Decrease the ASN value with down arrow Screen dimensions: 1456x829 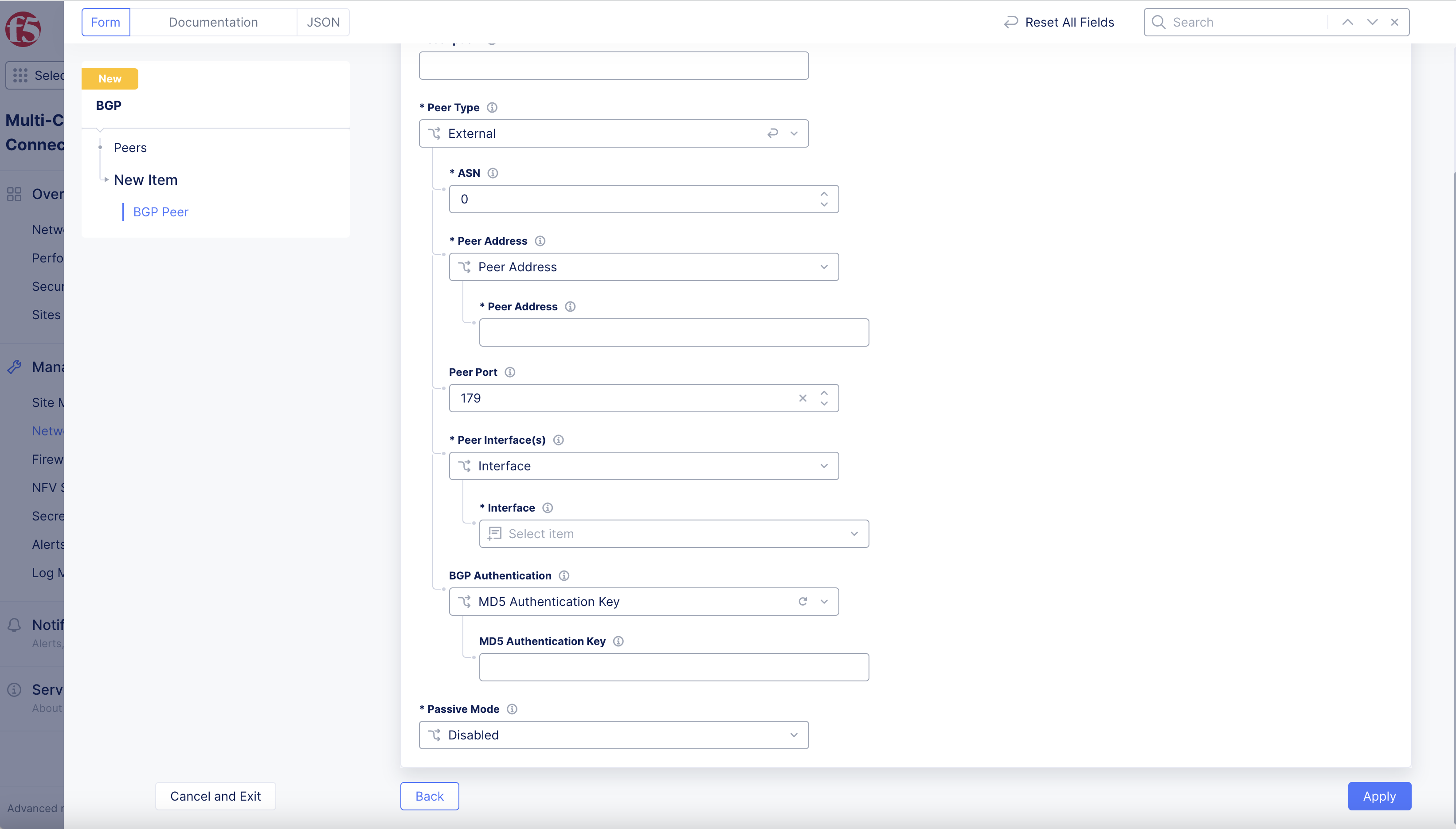coord(824,204)
